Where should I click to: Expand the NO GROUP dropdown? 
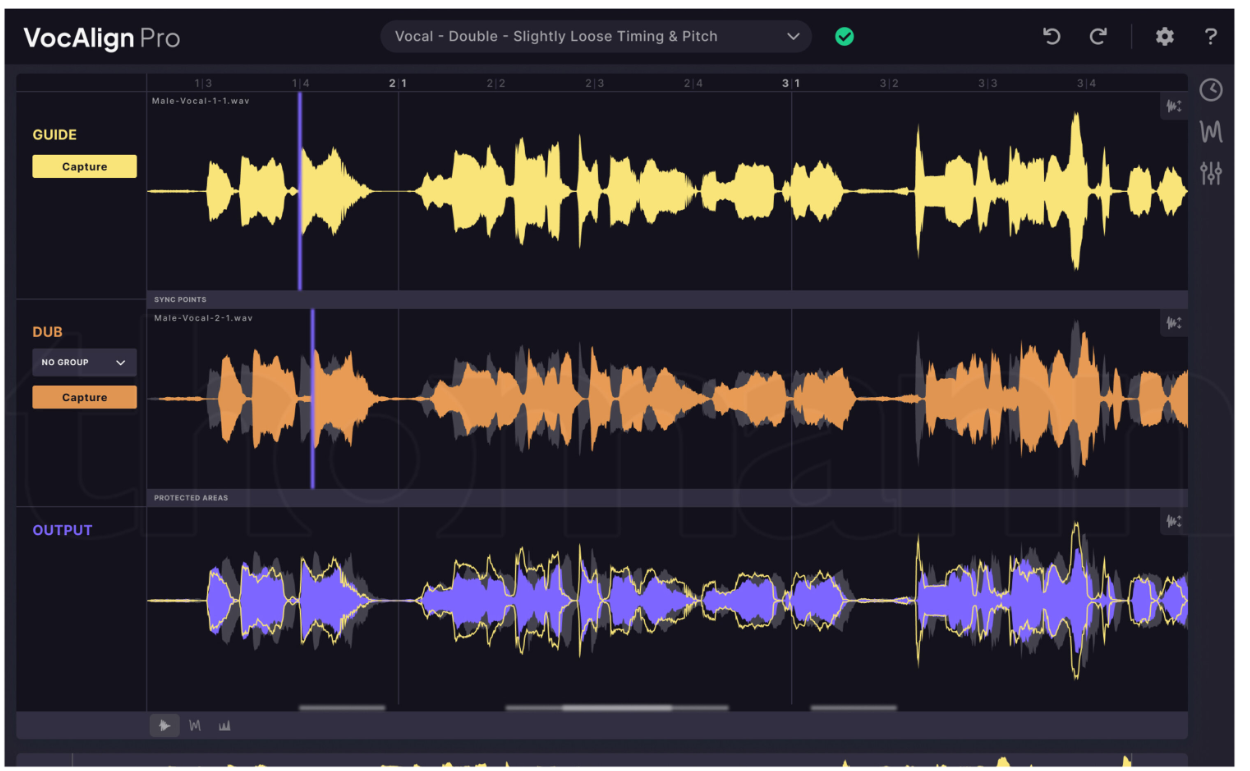pos(84,362)
